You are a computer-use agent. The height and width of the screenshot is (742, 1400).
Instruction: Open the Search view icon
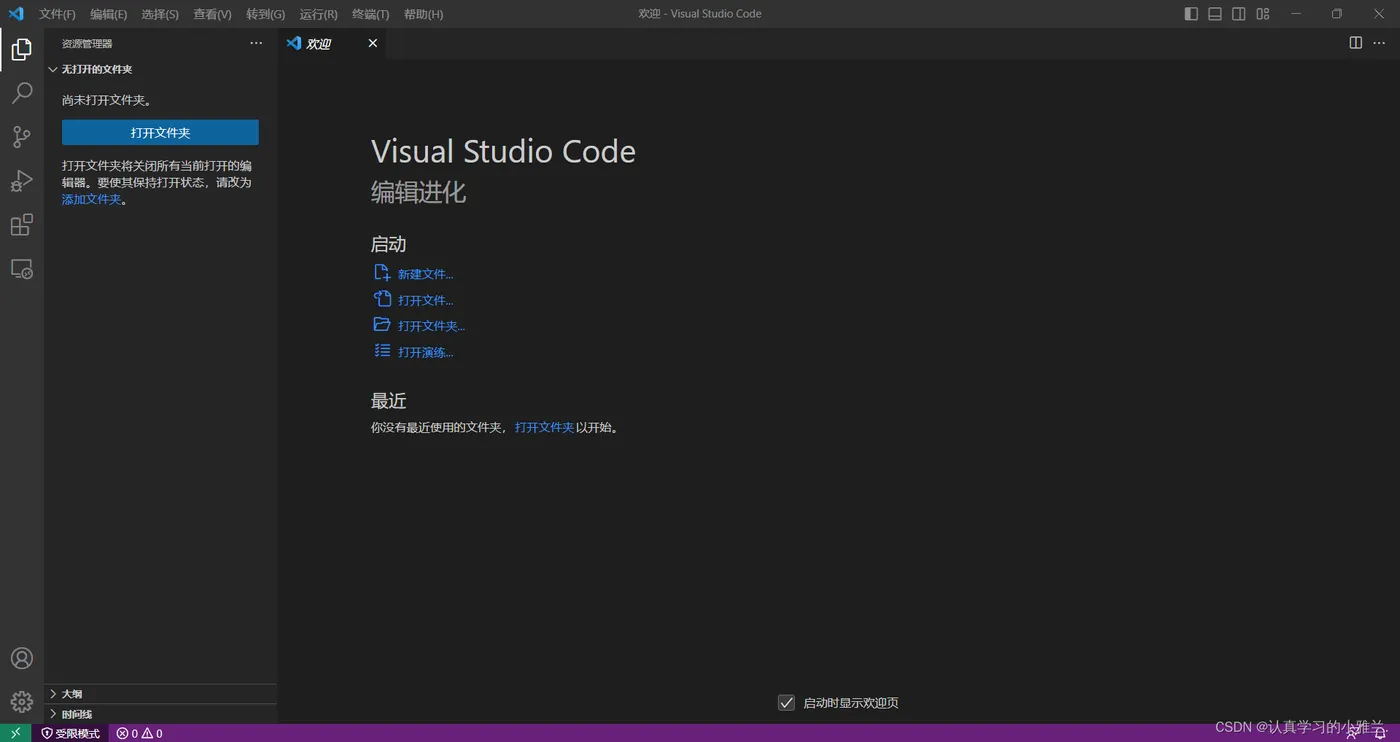(x=21, y=93)
